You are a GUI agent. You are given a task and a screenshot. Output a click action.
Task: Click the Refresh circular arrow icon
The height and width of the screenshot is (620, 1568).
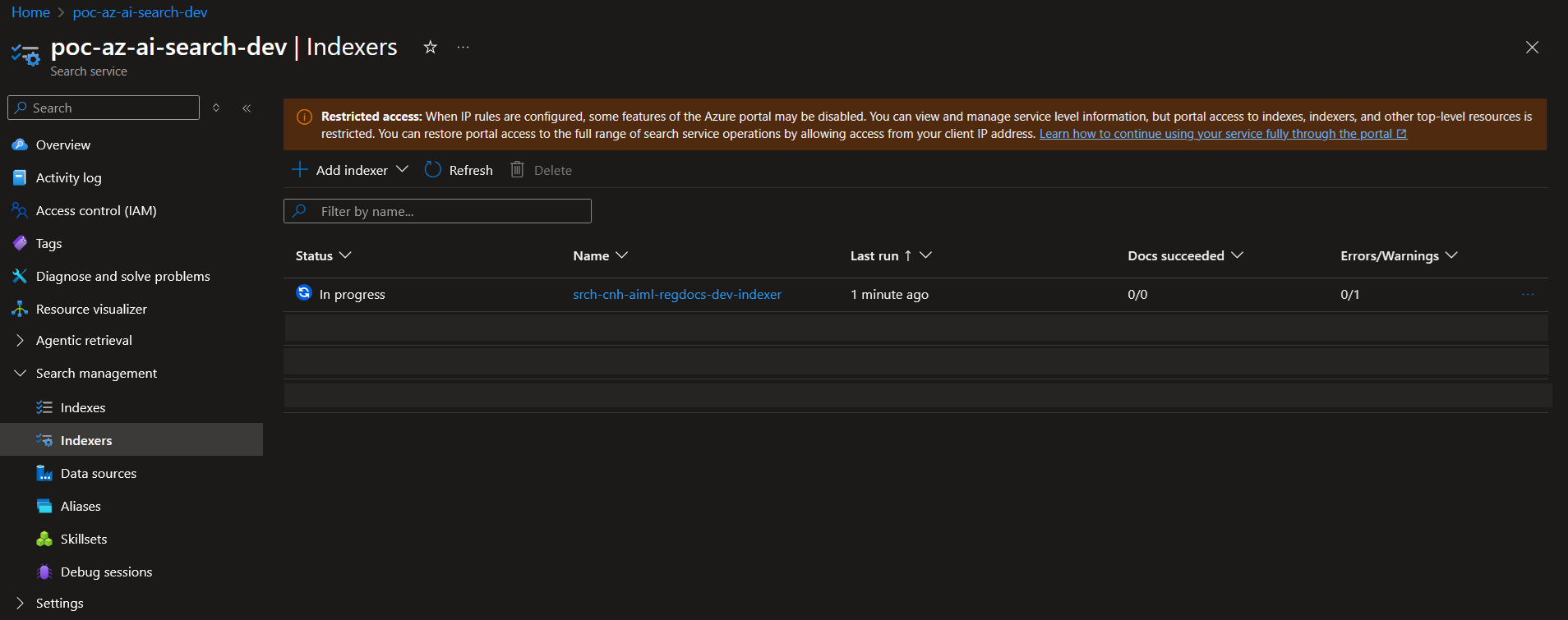(x=433, y=169)
